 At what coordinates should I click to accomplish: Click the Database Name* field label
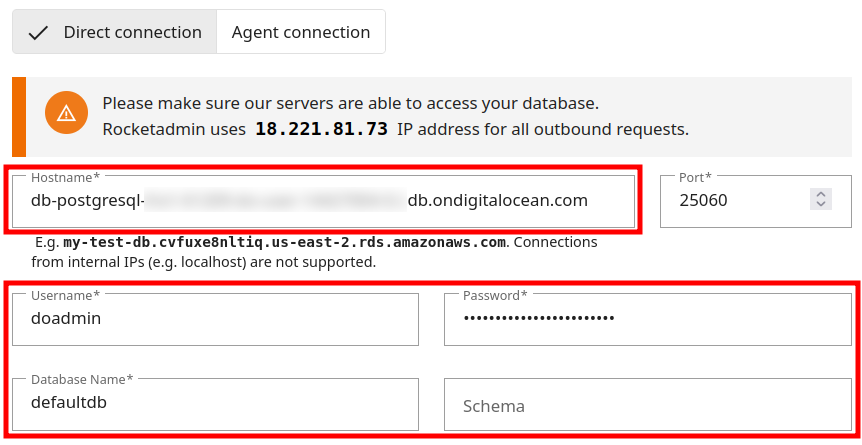click(82, 380)
